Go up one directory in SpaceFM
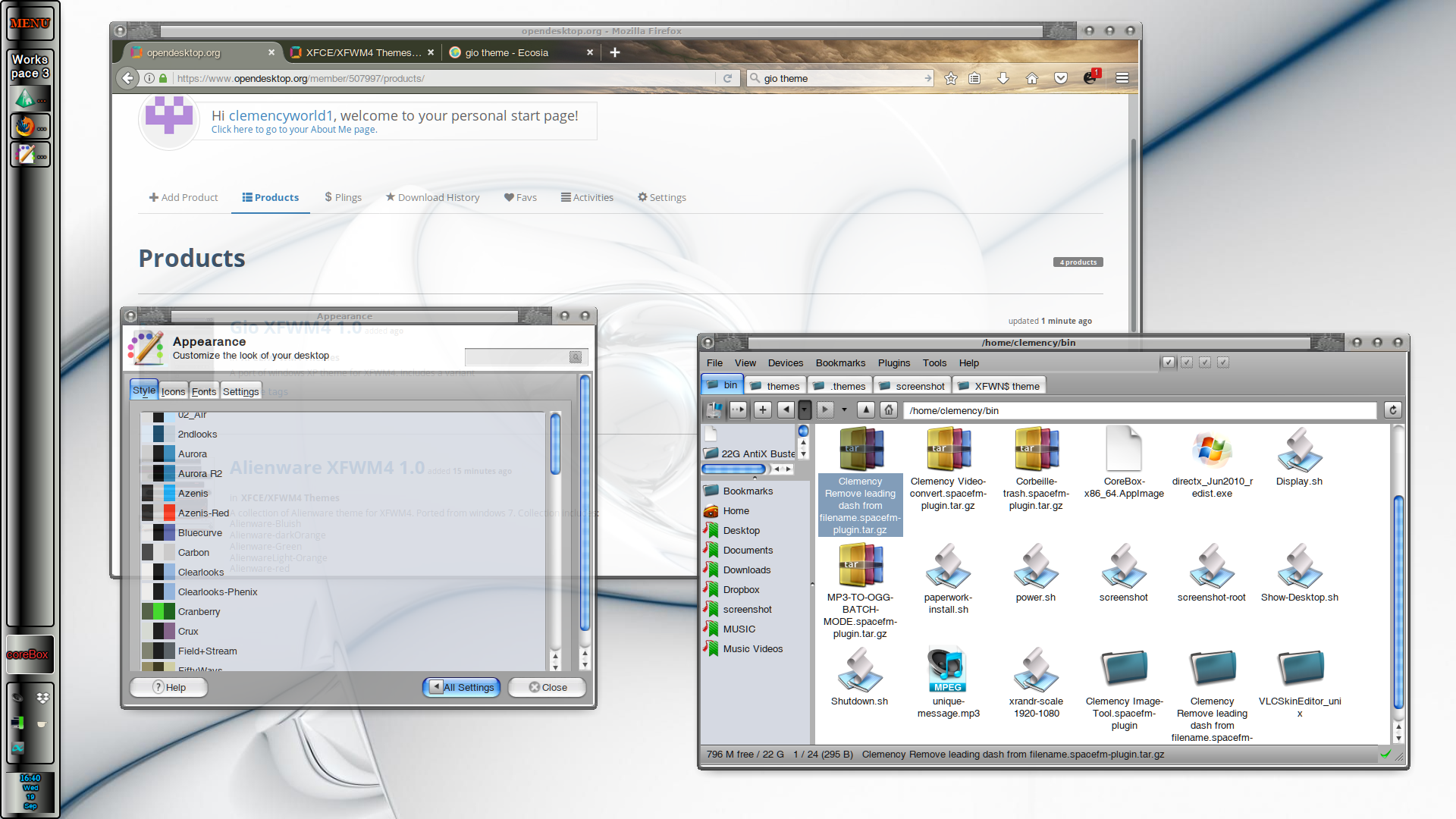 pos(866,410)
